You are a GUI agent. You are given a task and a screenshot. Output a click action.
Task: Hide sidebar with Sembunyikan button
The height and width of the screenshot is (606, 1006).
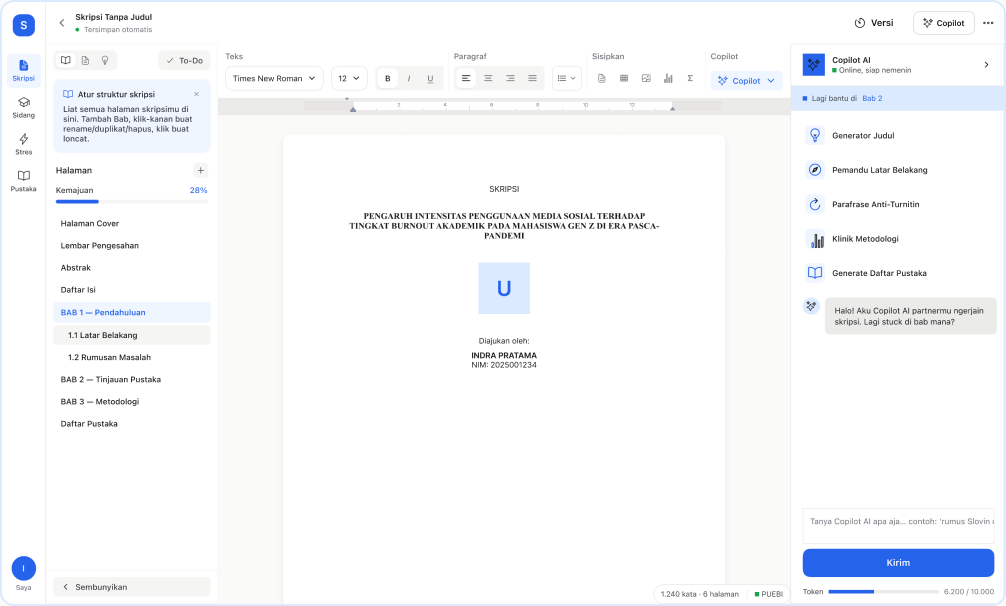[132, 587]
